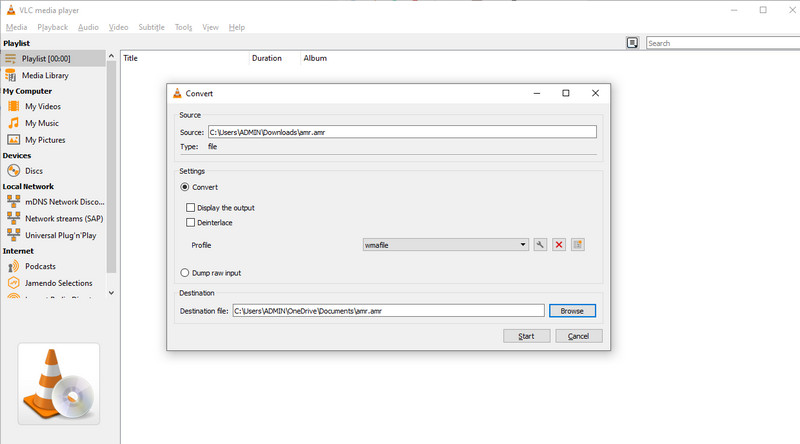Open Jamendo Selections icon
The width and height of the screenshot is (800, 444).
tap(14, 283)
